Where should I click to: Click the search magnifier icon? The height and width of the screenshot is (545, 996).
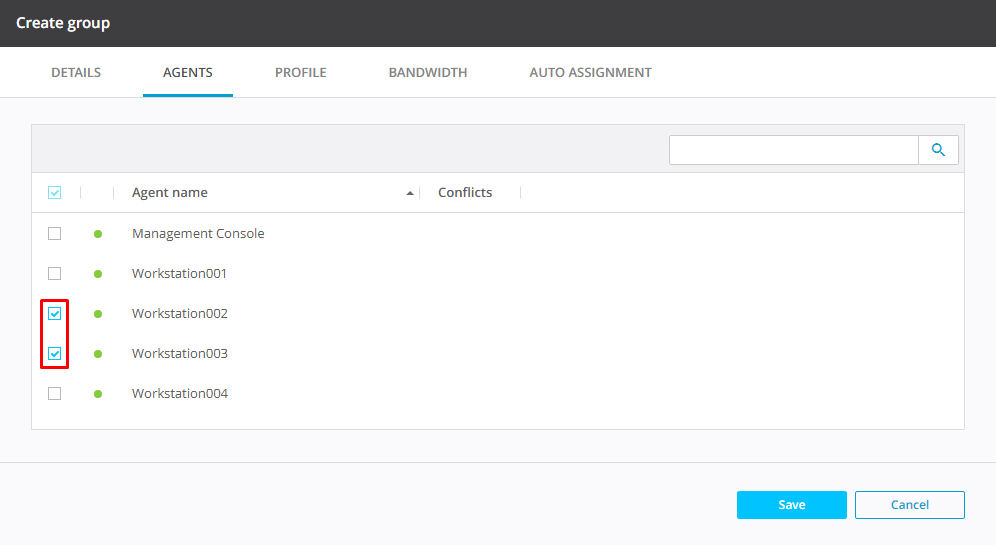coord(938,150)
